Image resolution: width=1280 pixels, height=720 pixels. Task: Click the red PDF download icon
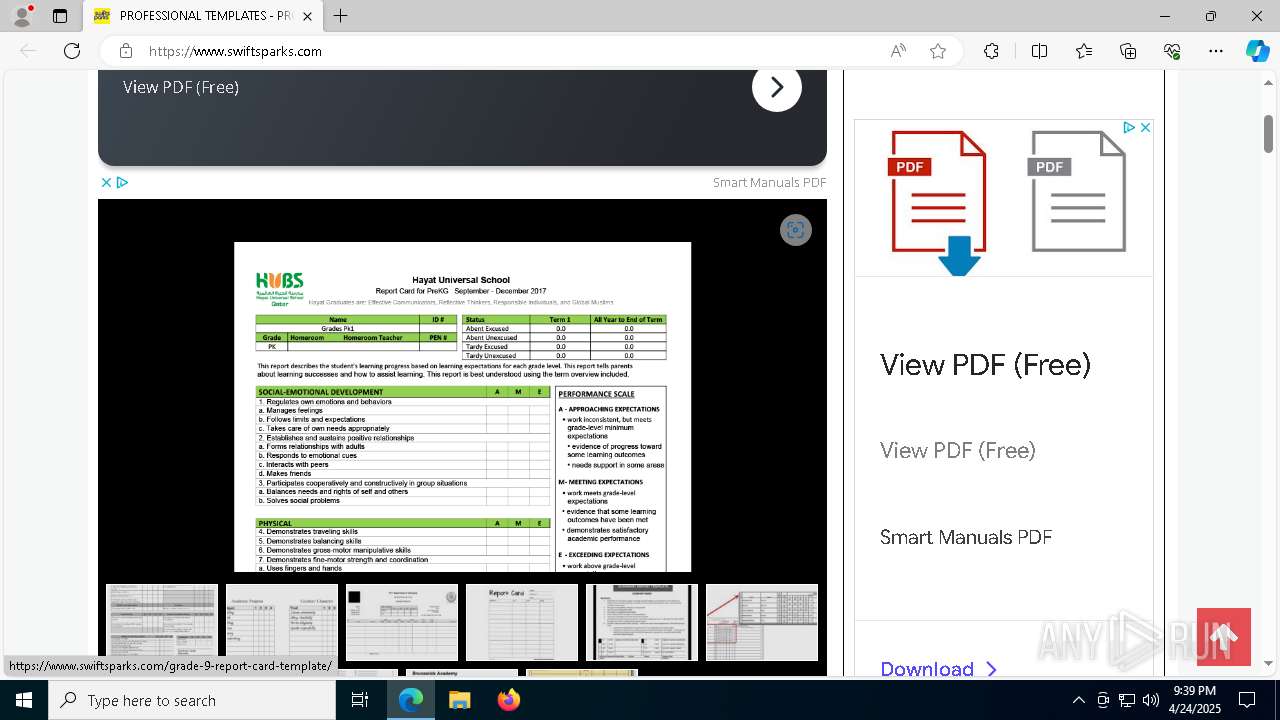[938, 203]
